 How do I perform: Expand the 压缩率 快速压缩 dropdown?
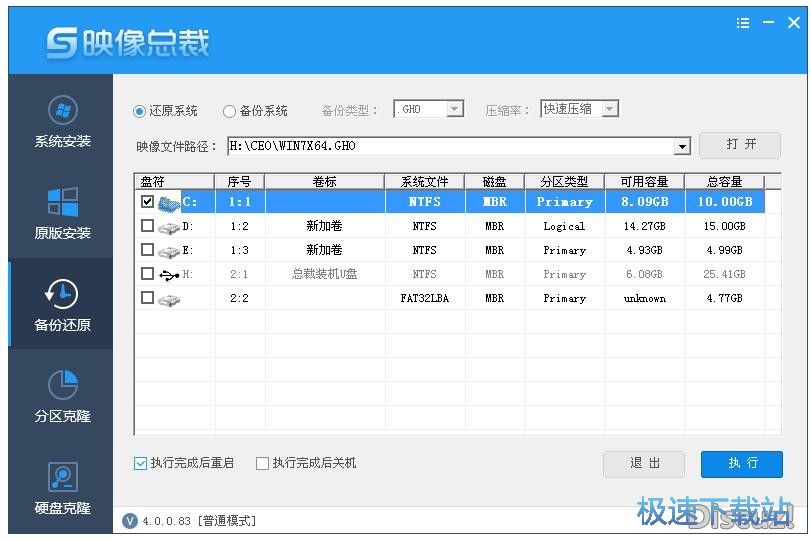coord(609,109)
